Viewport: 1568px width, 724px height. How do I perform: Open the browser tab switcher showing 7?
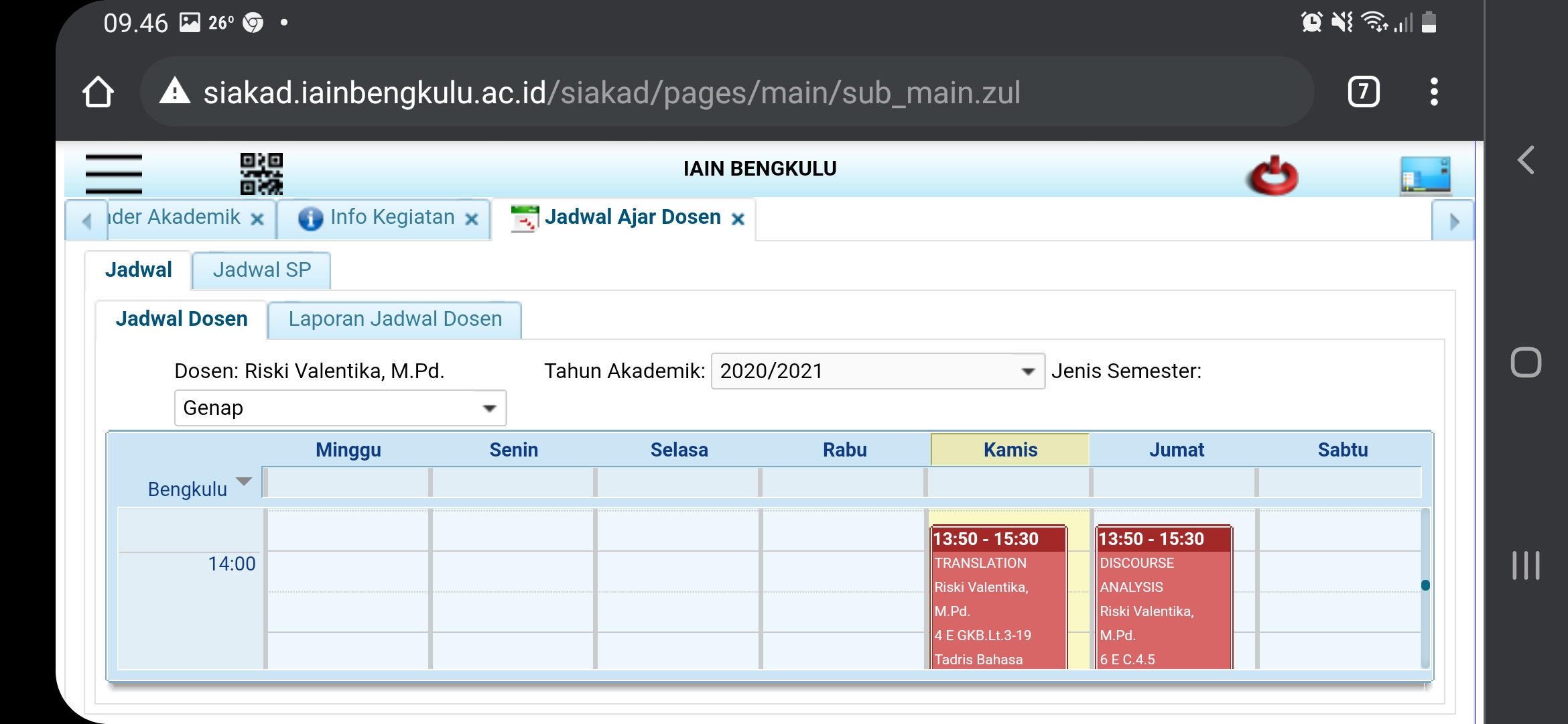point(1363,92)
